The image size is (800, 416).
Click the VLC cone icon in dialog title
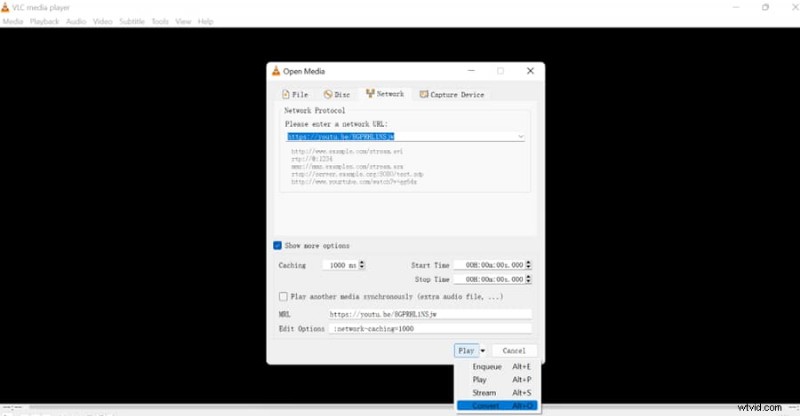coord(276,71)
